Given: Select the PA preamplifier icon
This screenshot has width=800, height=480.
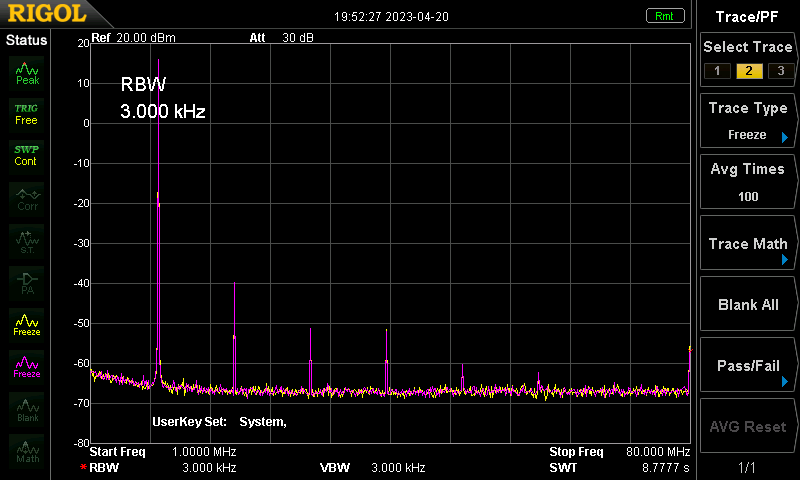Looking at the screenshot, I should [x=27, y=283].
